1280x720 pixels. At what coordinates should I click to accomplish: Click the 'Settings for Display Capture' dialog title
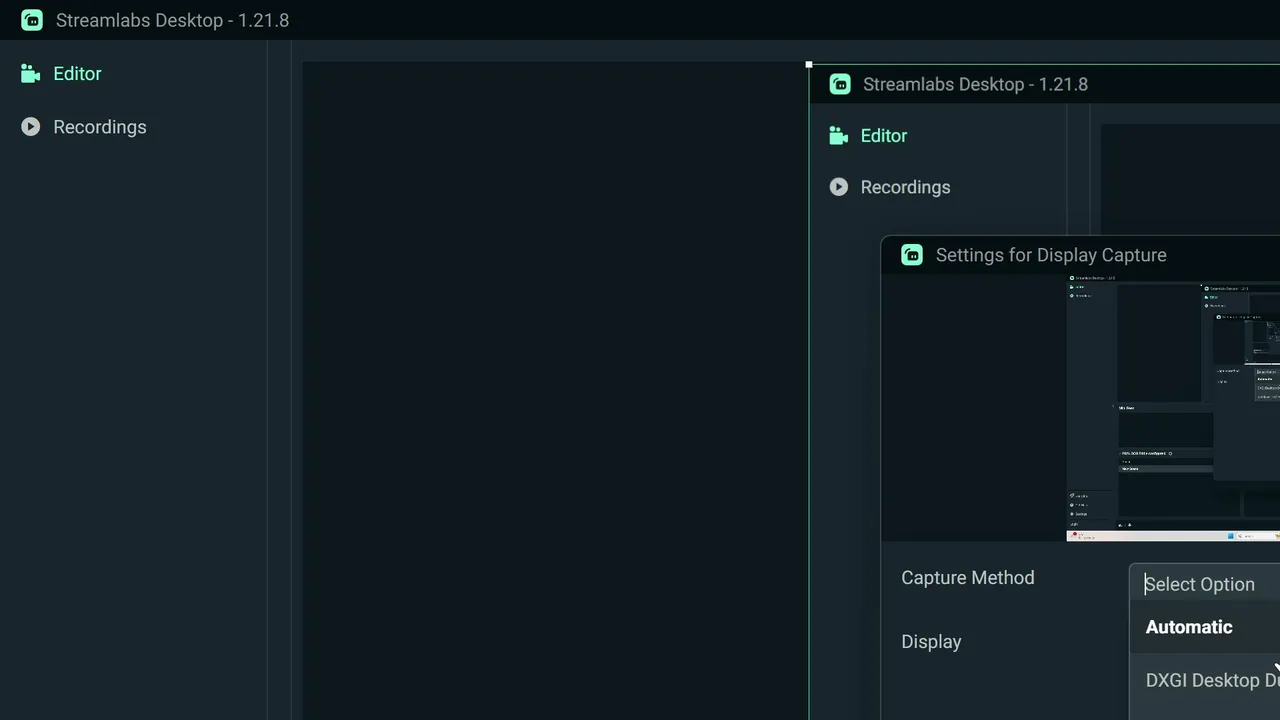pyautogui.click(x=1051, y=255)
